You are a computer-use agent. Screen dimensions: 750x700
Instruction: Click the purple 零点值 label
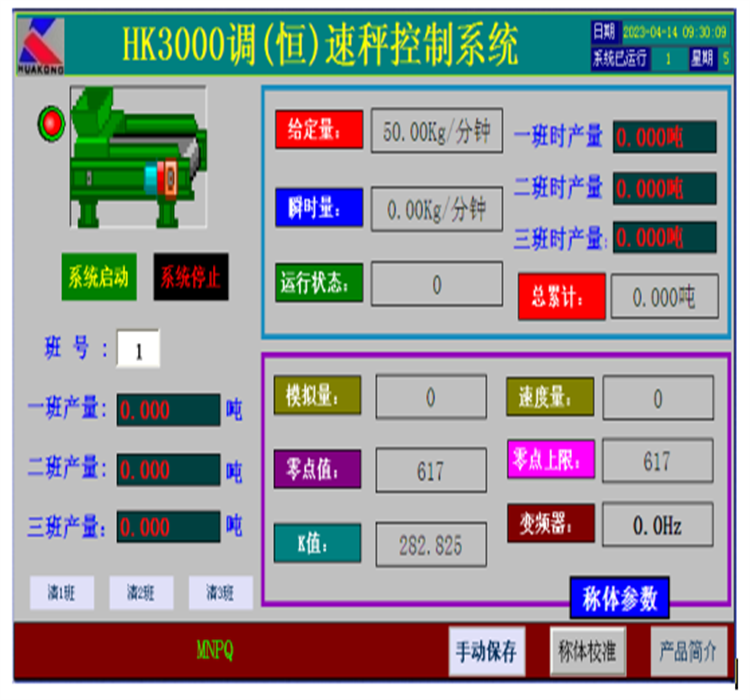point(317,469)
